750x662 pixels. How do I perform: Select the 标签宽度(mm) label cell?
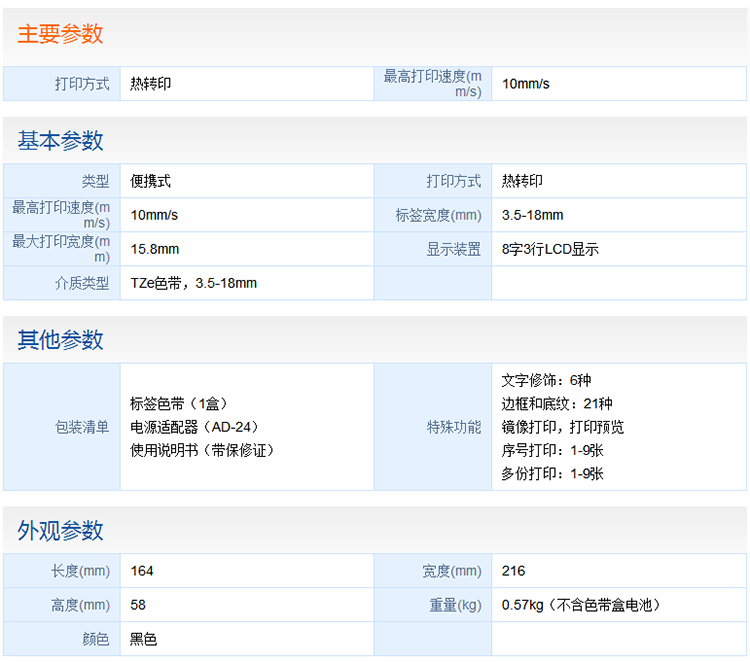[x=438, y=215]
